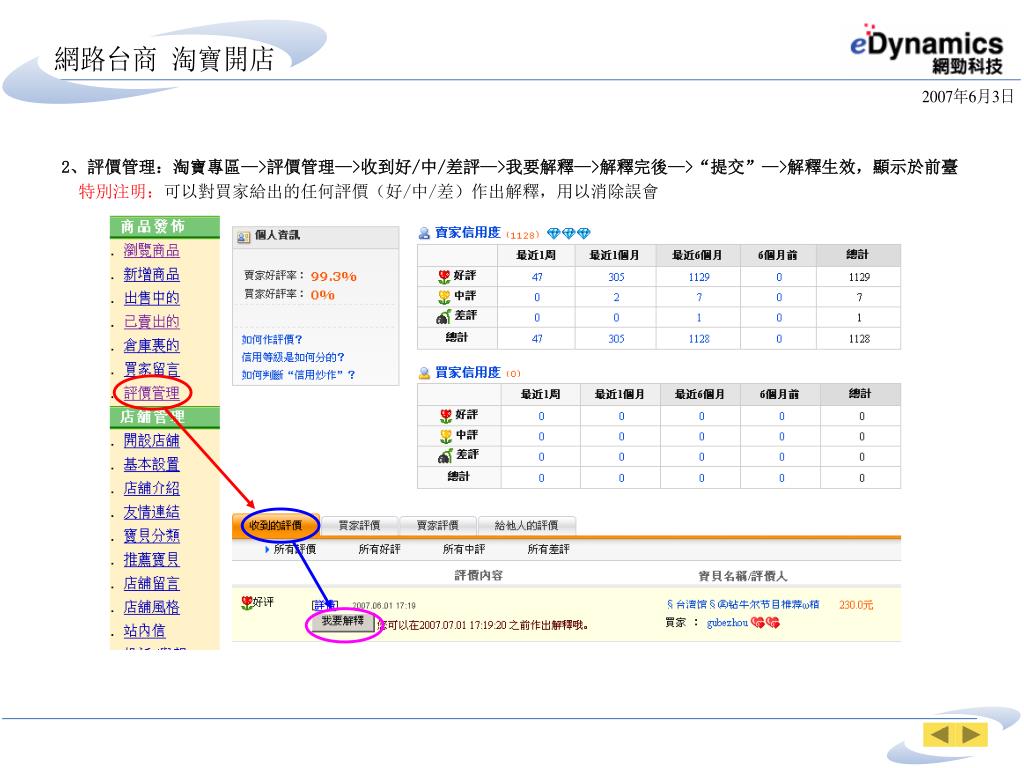Image resolution: width=1024 pixels, height=768 pixels.
Task: Open 店鋪風格 link
Action: [x=152, y=607]
